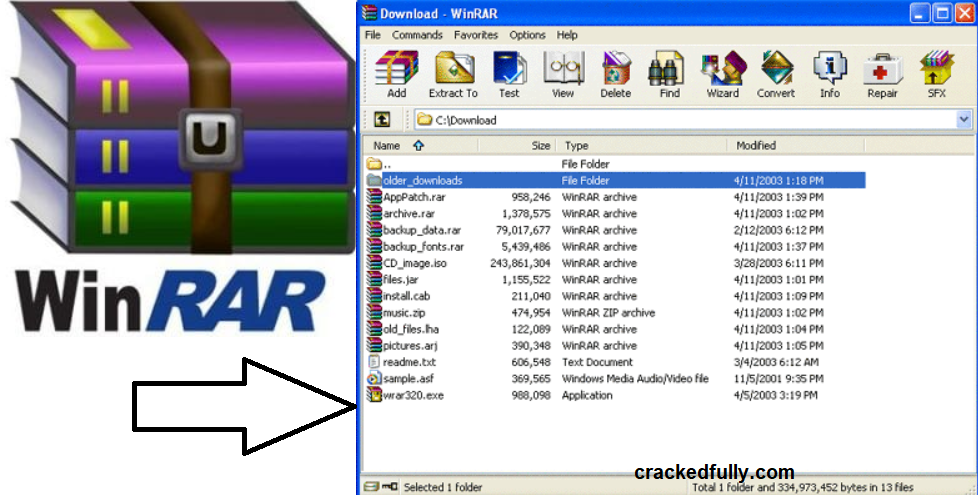Select the CD_image.iso file name

coord(415,263)
